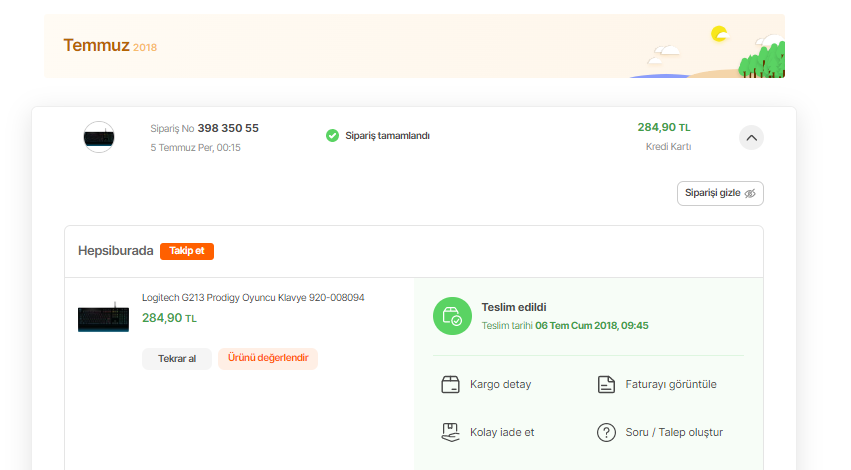Click the Siparişi gizle button
Viewport: 851px width, 470px height.
pyautogui.click(x=720, y=193)
